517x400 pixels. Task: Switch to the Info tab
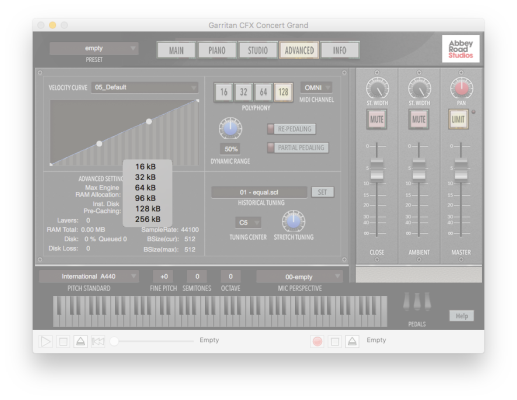click(340, 50)
